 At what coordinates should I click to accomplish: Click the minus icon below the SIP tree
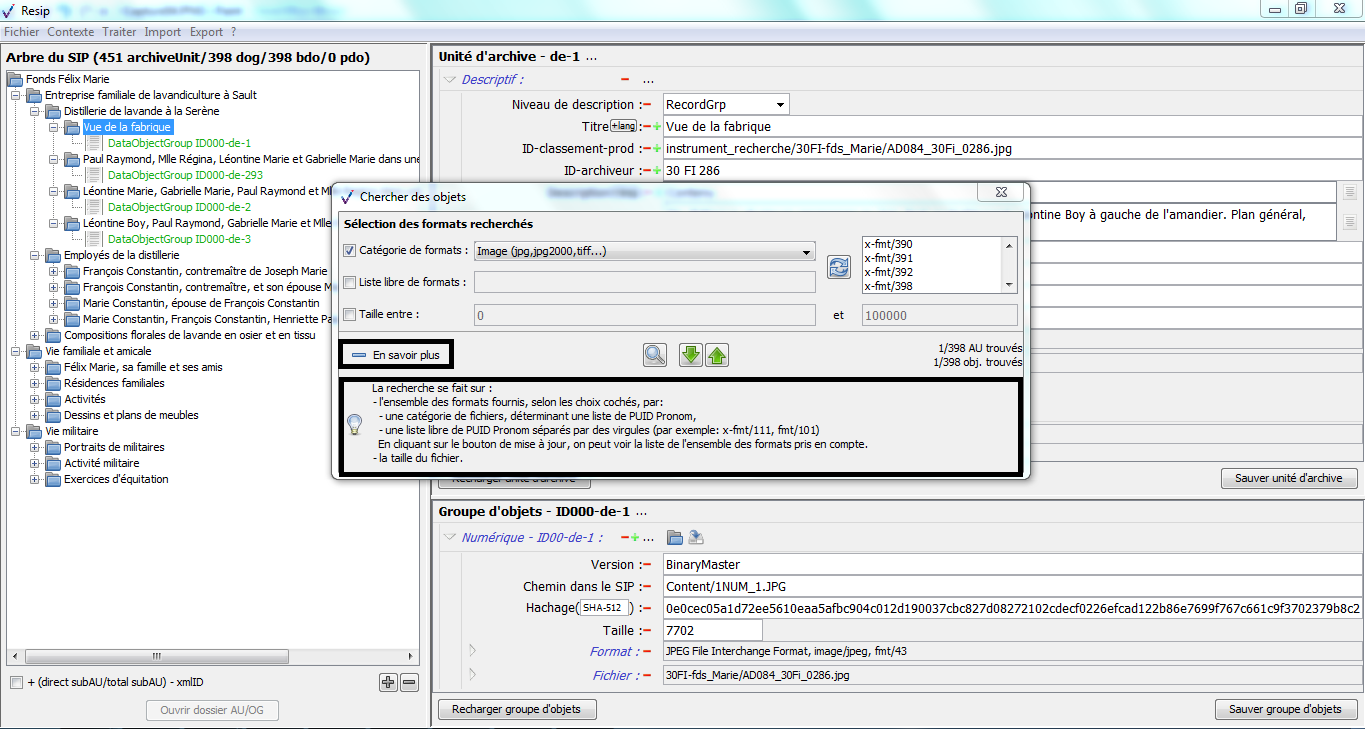409,683
